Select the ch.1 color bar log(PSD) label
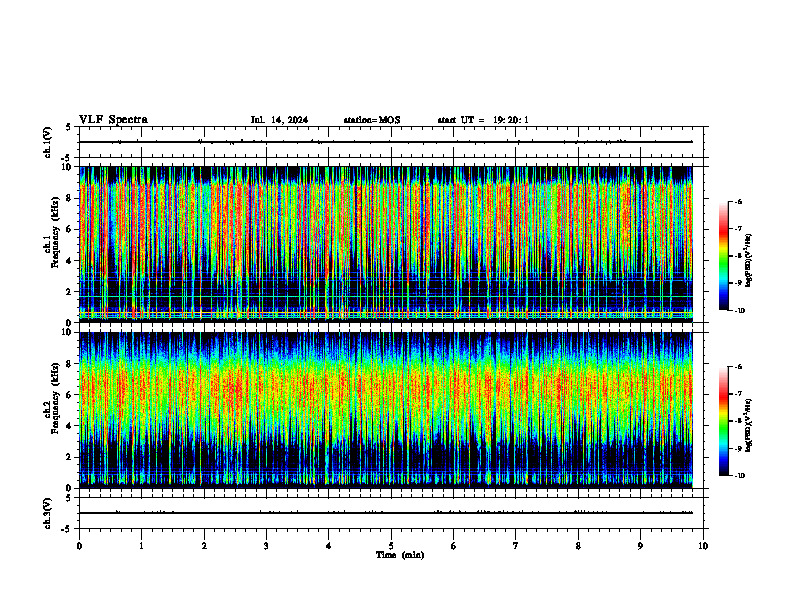The image size is (792, 612). point(749,261)
